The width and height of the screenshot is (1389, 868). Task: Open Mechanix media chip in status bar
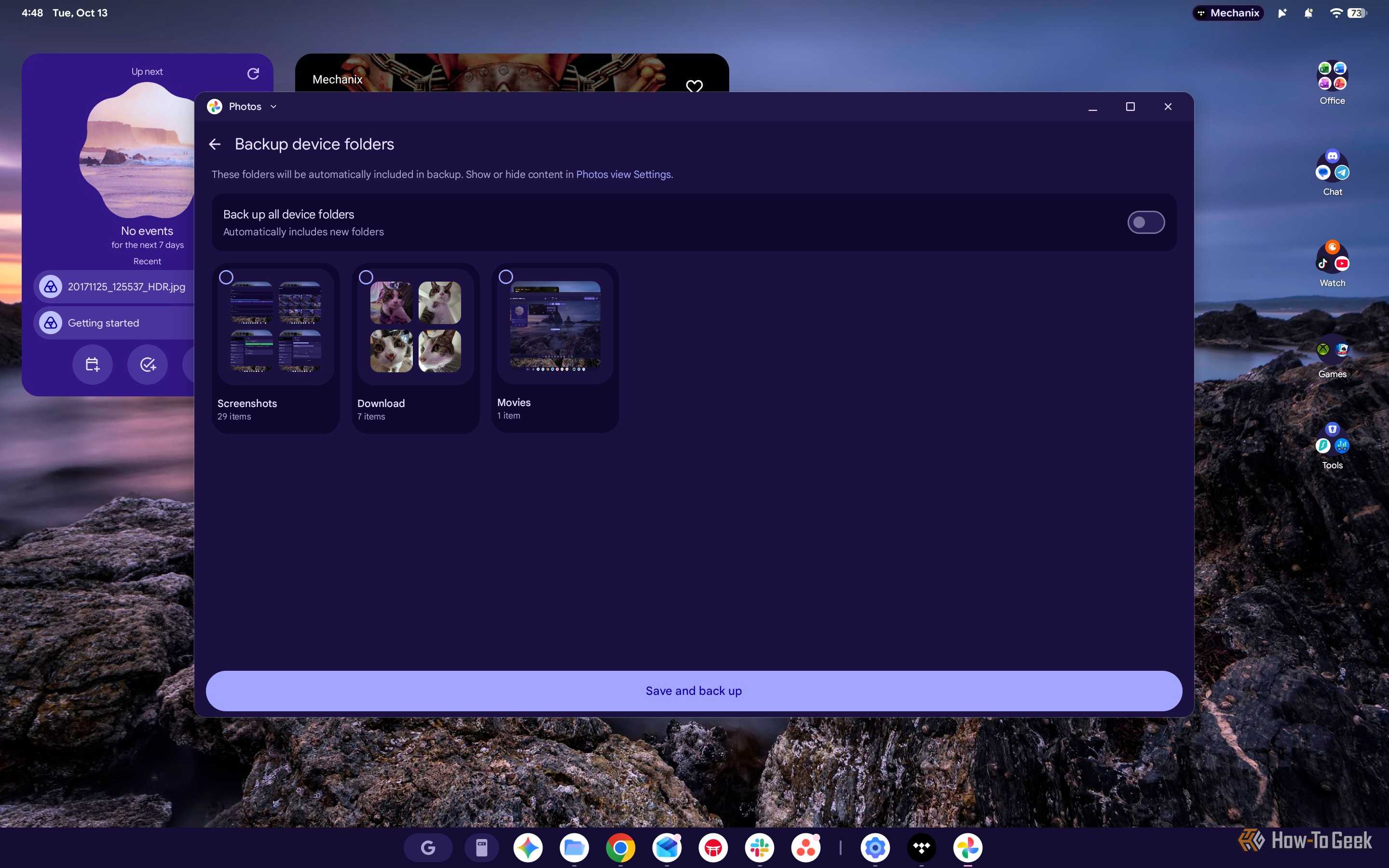(1228, 13)
